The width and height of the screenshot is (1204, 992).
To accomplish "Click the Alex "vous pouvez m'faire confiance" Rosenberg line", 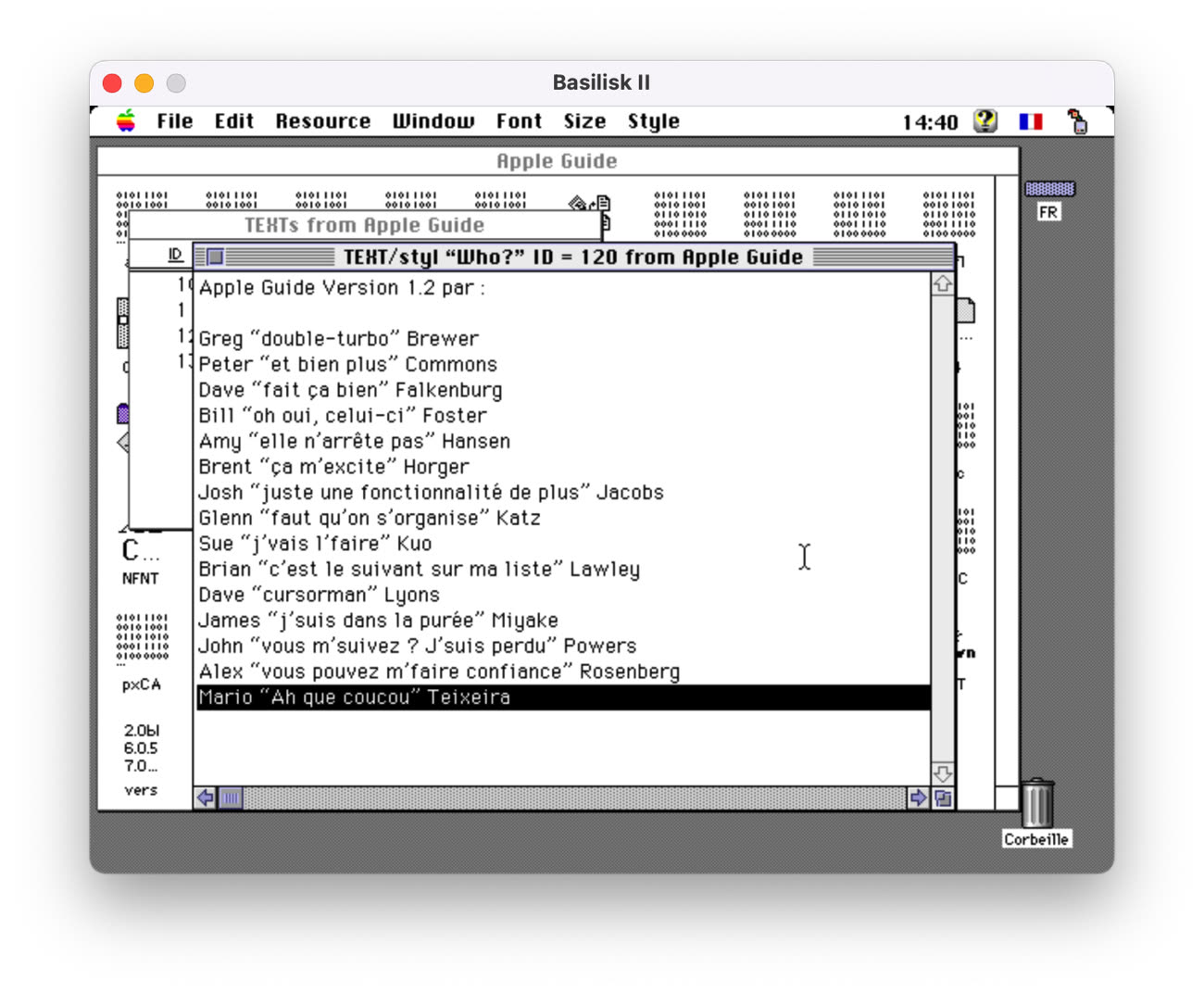I will [439, 672].
